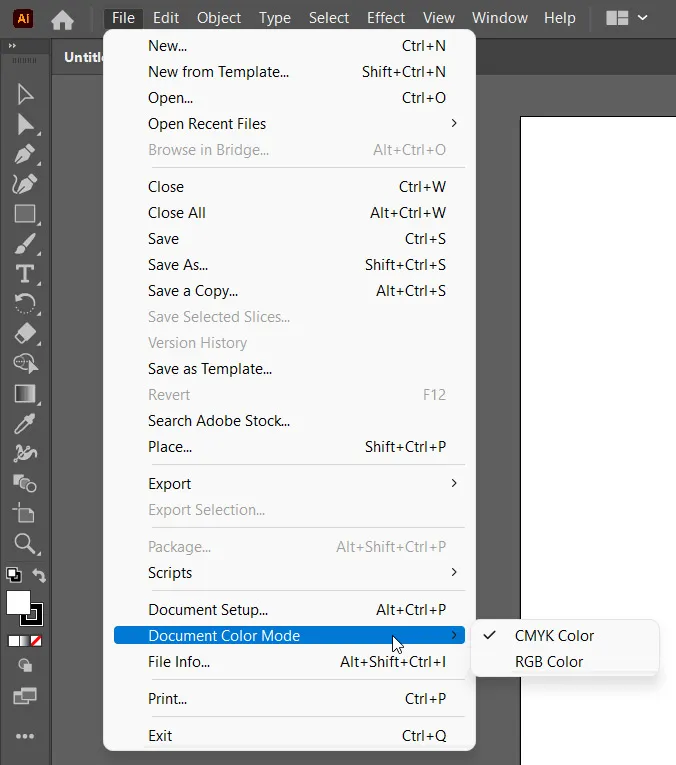Open the Arrange Documents layout icon
676x765 pixels.
[x=617, y=18]
